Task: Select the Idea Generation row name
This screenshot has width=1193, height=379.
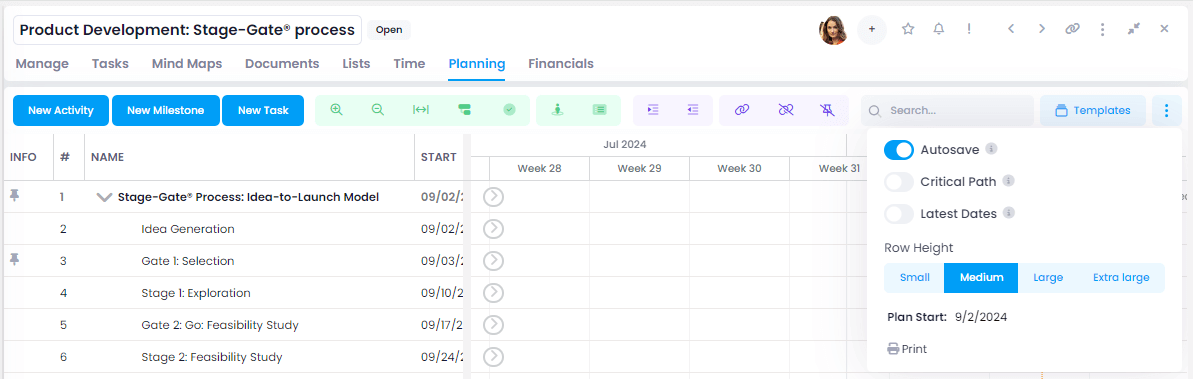Action: click(x=188, y=229)
